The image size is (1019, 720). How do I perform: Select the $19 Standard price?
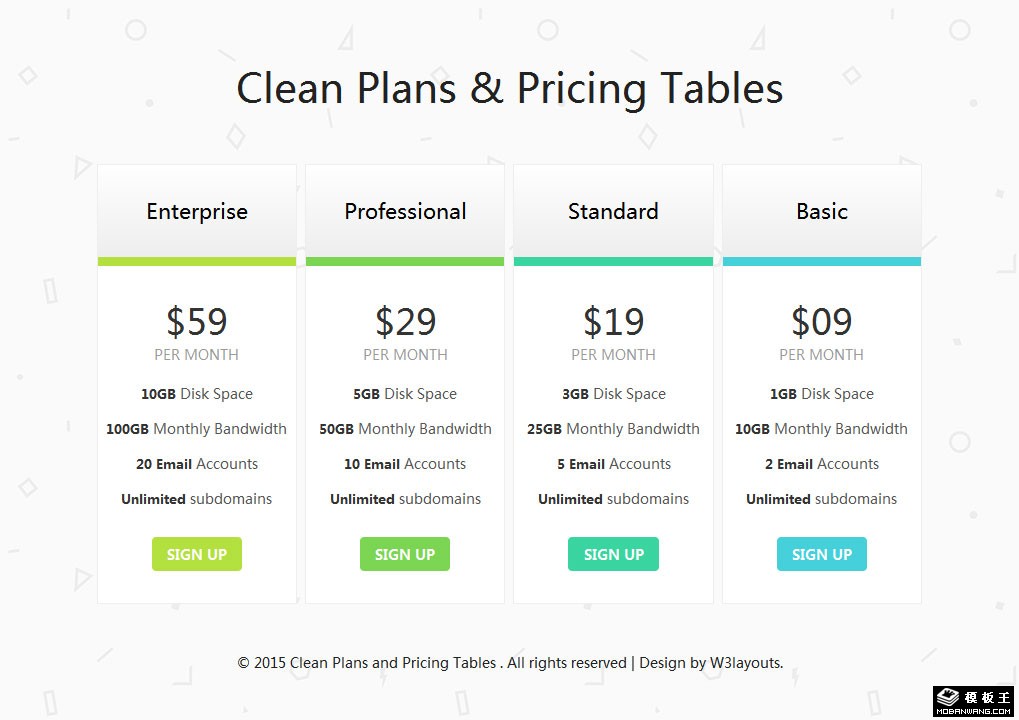click(613, 322)
